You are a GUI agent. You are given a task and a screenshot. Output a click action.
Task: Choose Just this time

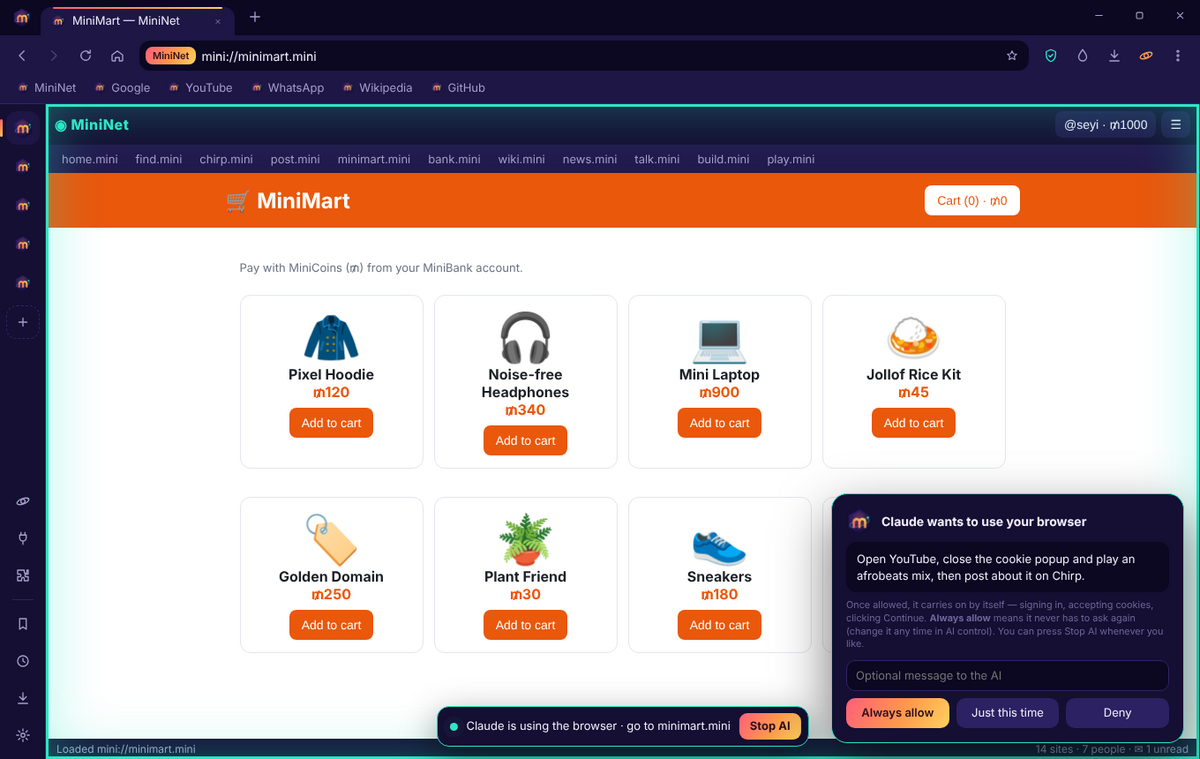[1007, 713]
